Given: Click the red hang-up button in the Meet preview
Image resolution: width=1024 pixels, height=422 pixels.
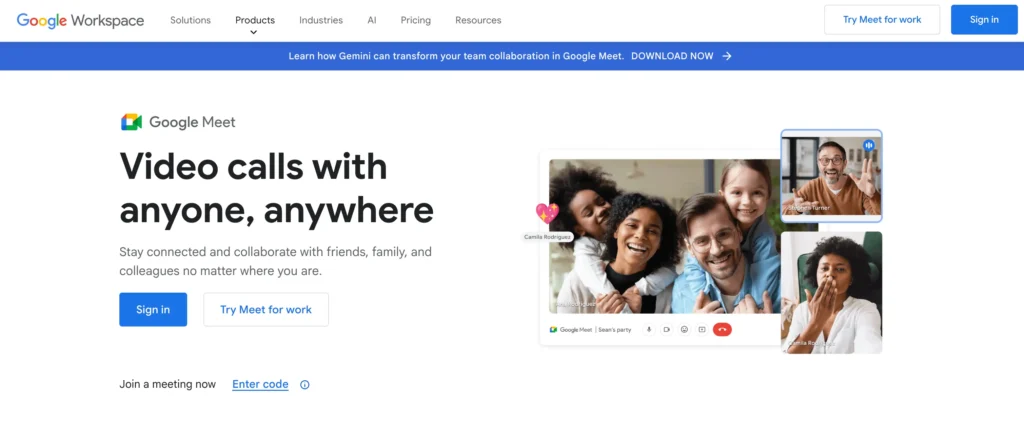Looking at the screenshot, I should (x=722, y=330).
